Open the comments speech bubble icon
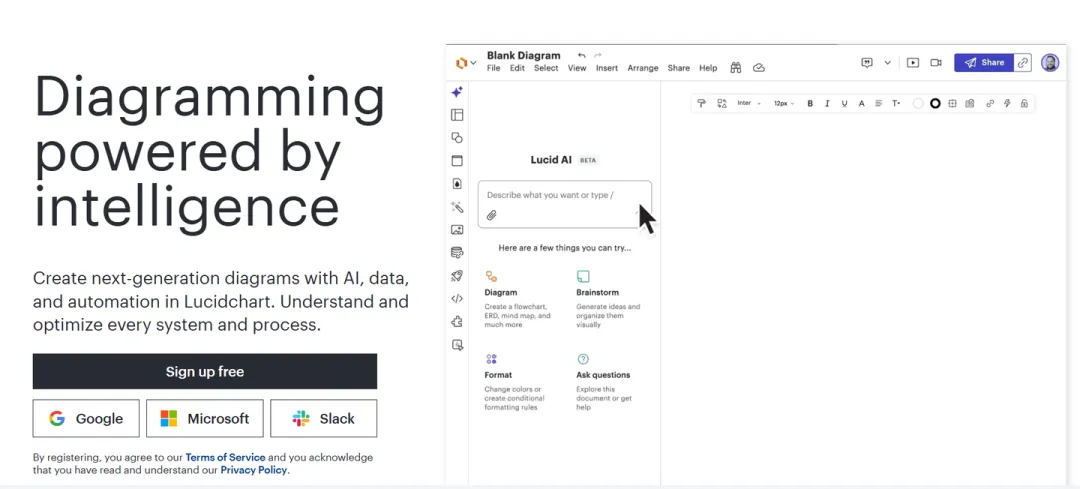Viewport: 1080px width, 489px height. [x=867, y=63]
